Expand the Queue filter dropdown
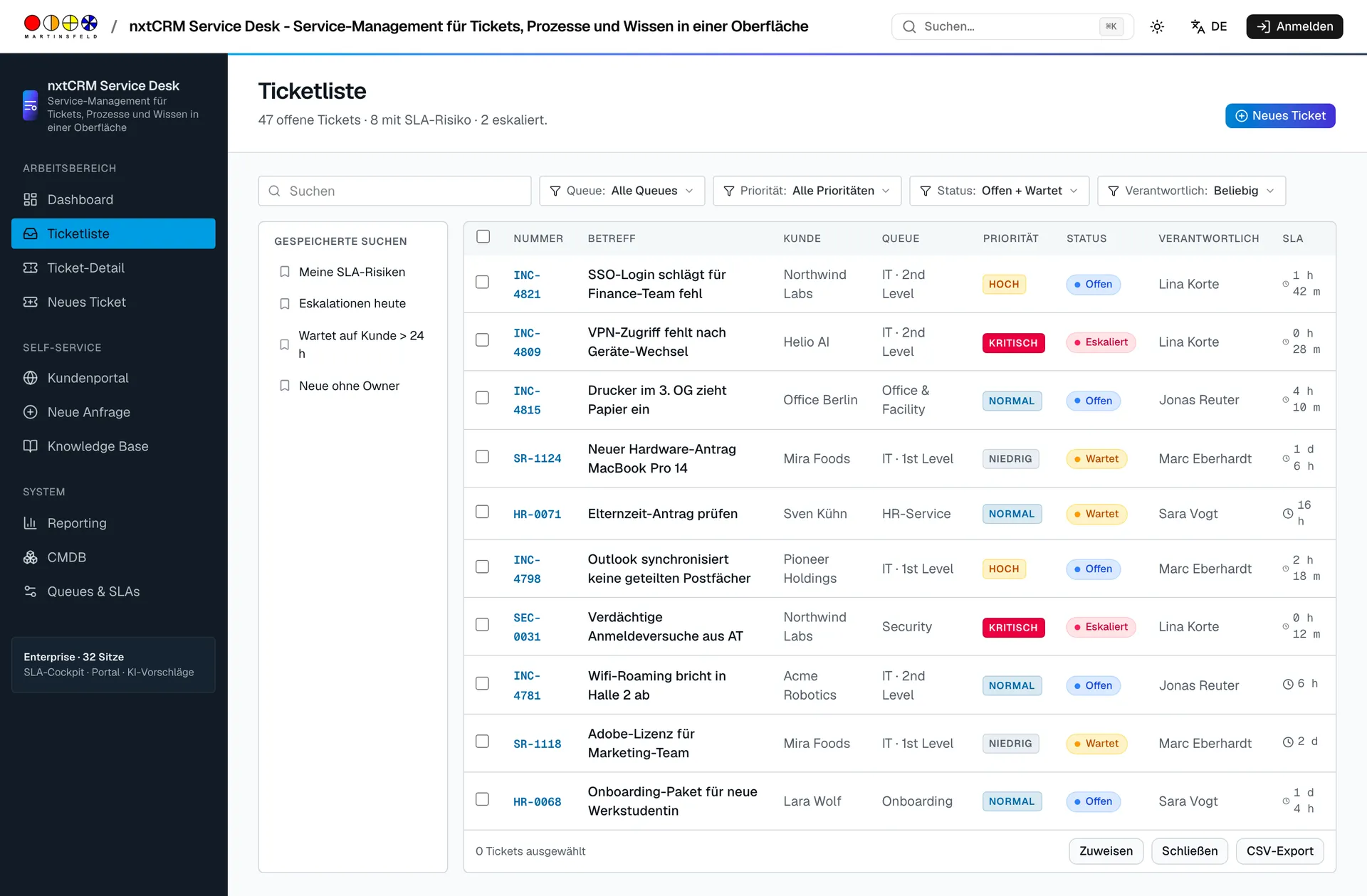Screen dimensions: 1367x896 click(x=622, y=191)
